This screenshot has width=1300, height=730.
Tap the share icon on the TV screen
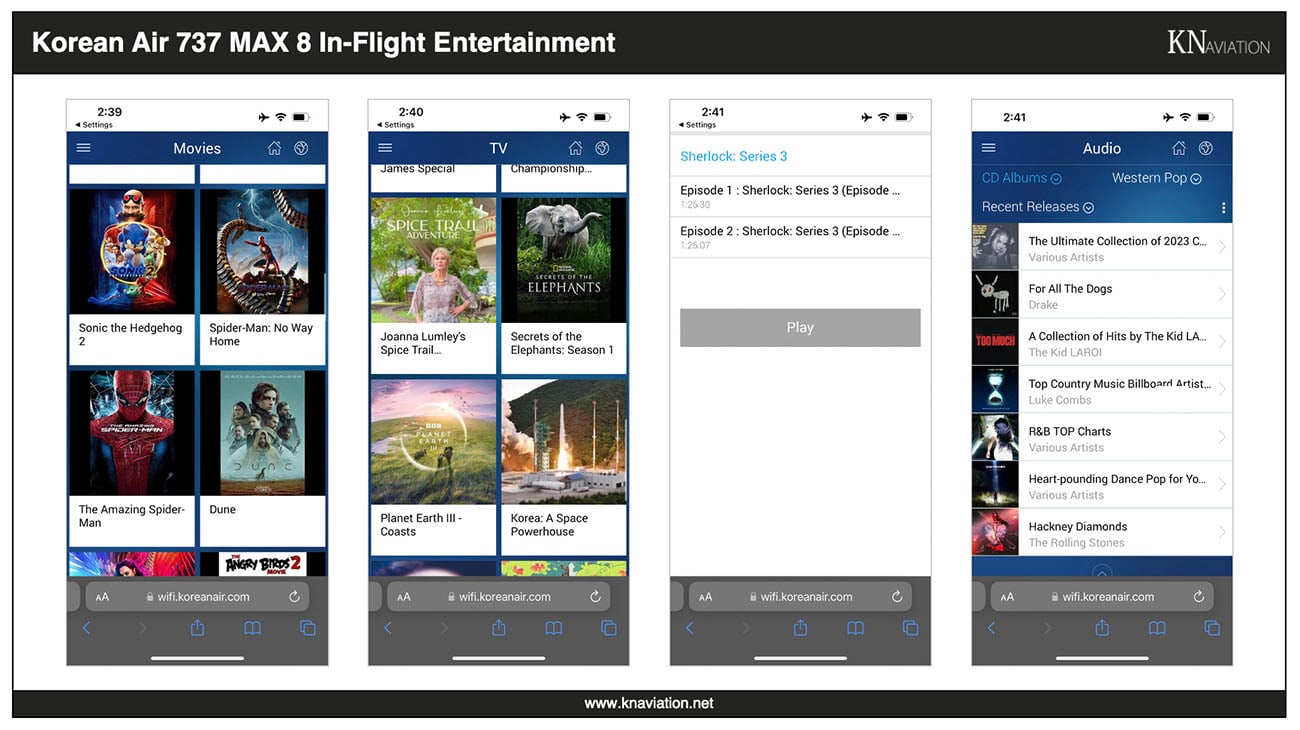pyautogui.click(x=499, y=627)
